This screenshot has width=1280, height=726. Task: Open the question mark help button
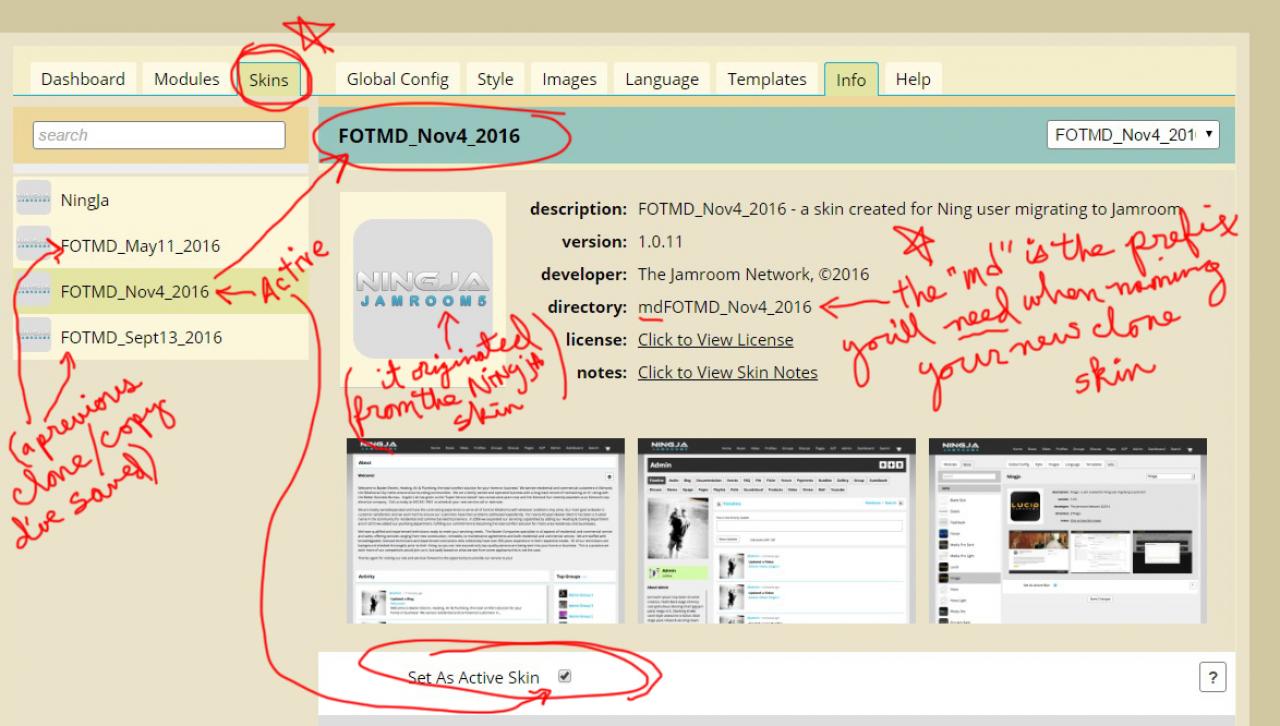coord(1213,677)
